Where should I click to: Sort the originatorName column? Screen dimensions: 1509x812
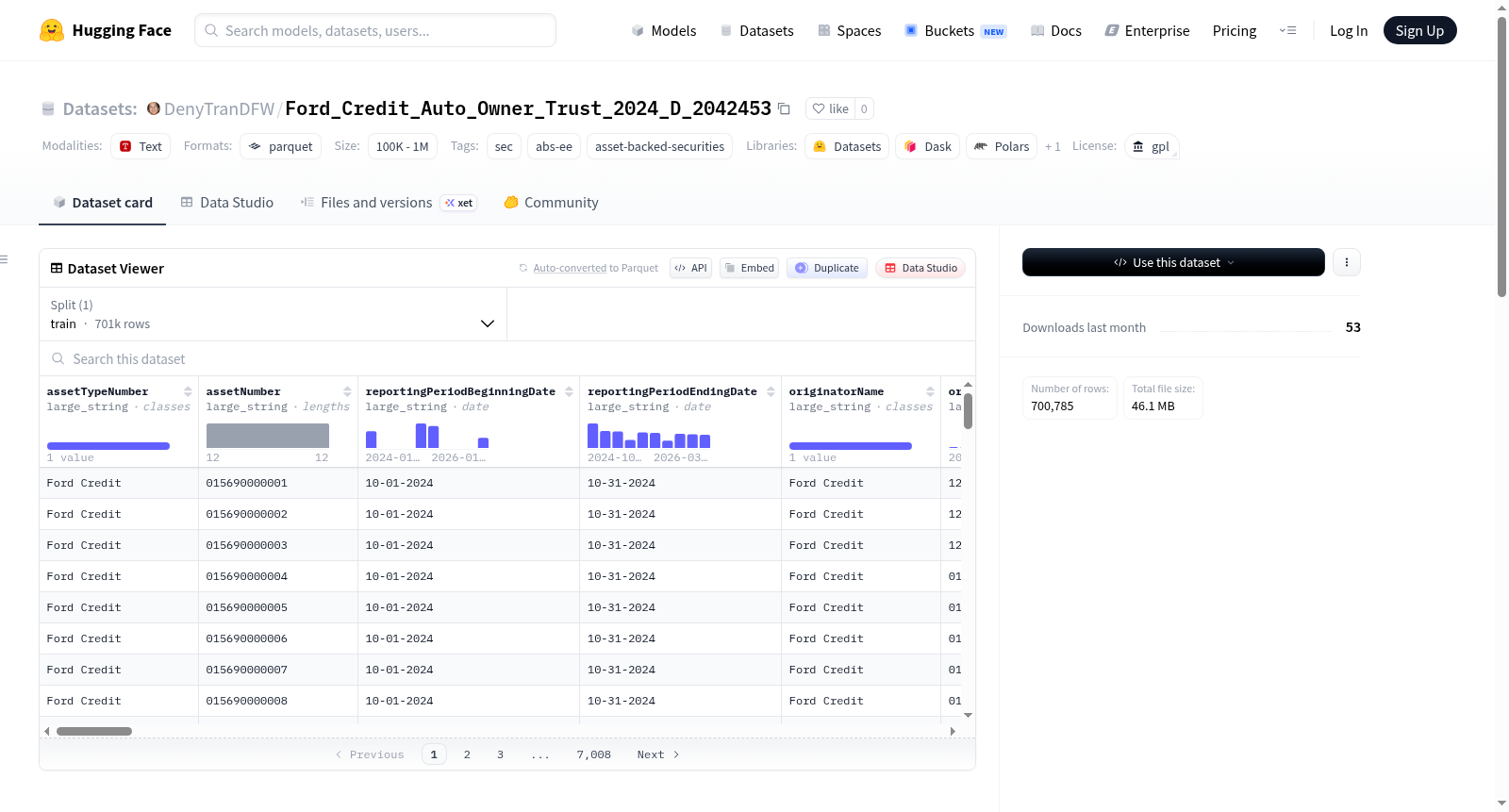(930, 391)
